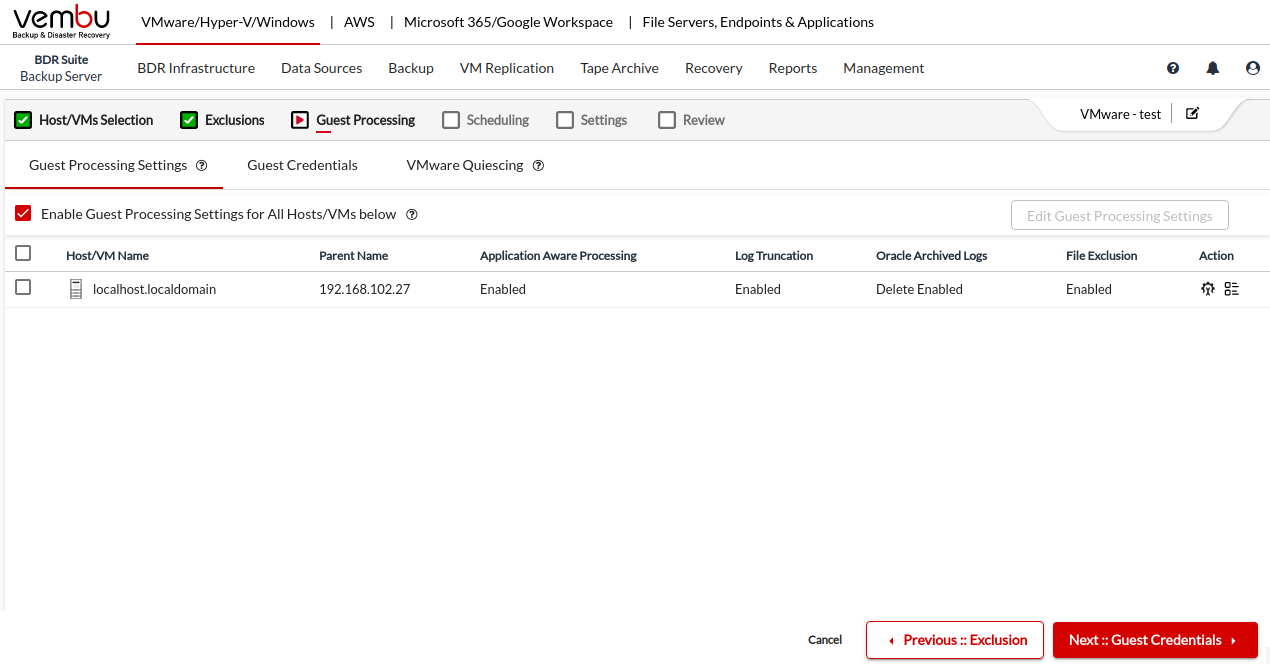Tick the select-all checkbox in table header
The width and height of the screenshot is (1270, 664).
pos(23,254)
